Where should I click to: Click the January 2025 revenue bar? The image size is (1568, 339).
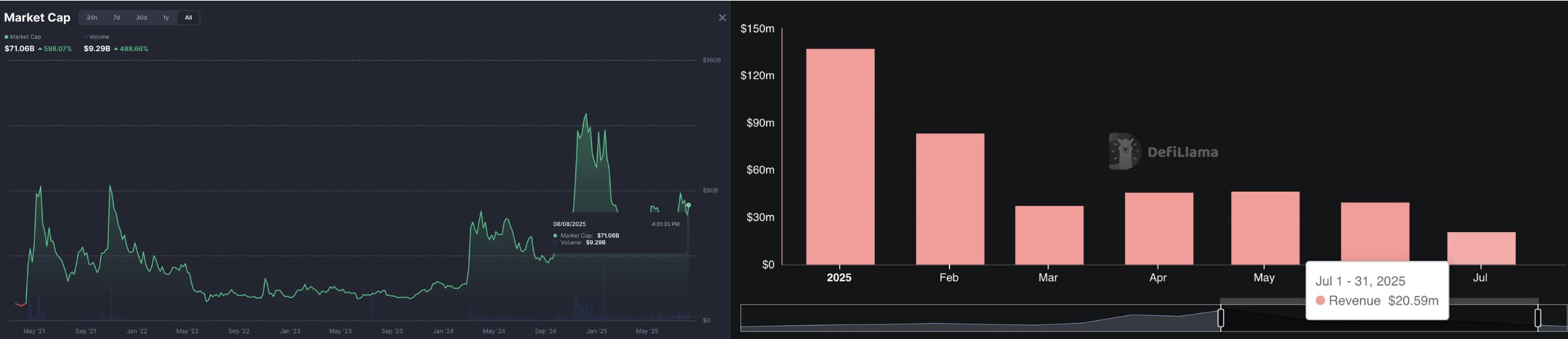(x=840, y=157)
